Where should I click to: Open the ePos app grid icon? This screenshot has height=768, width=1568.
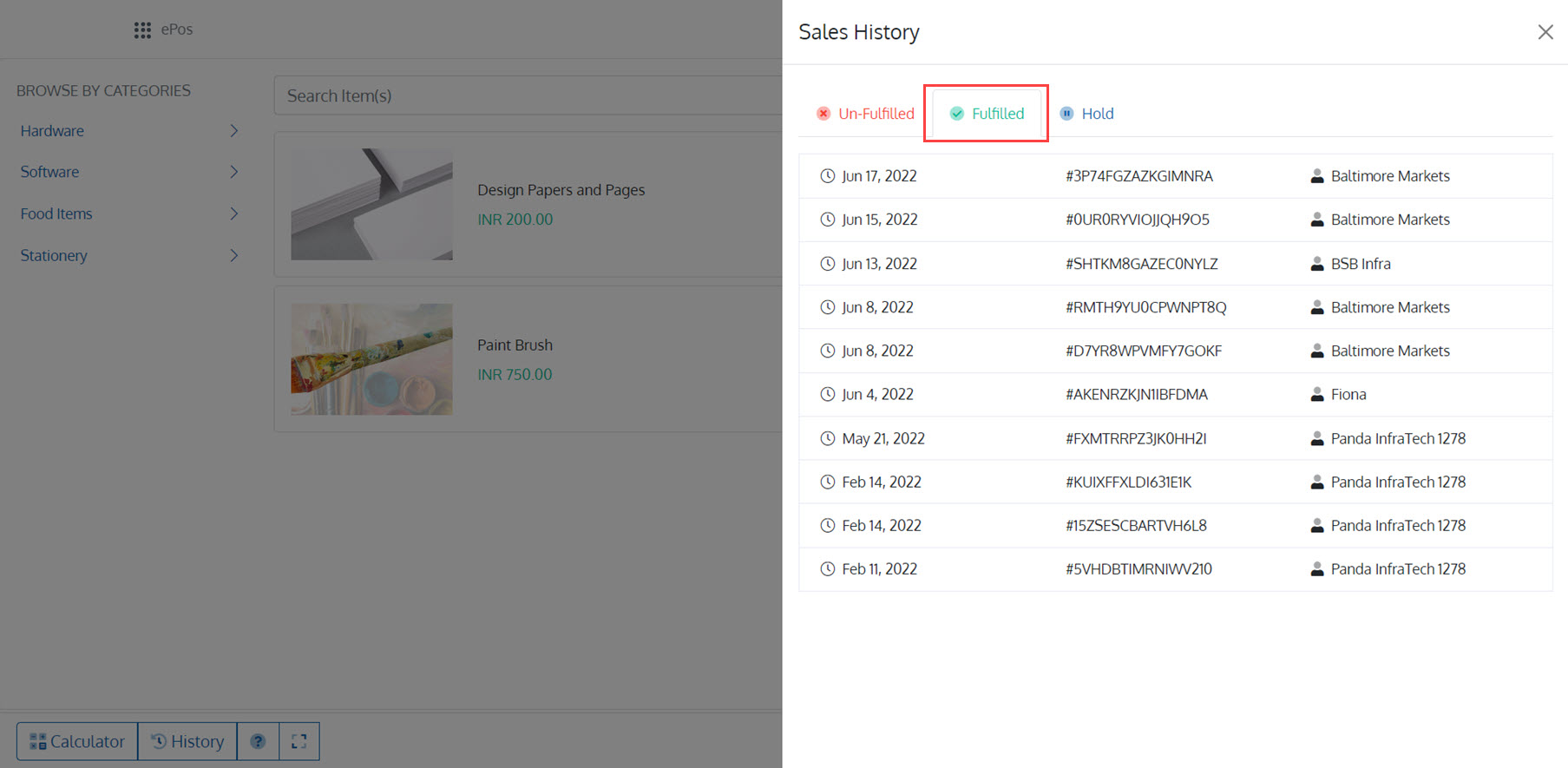142,30
